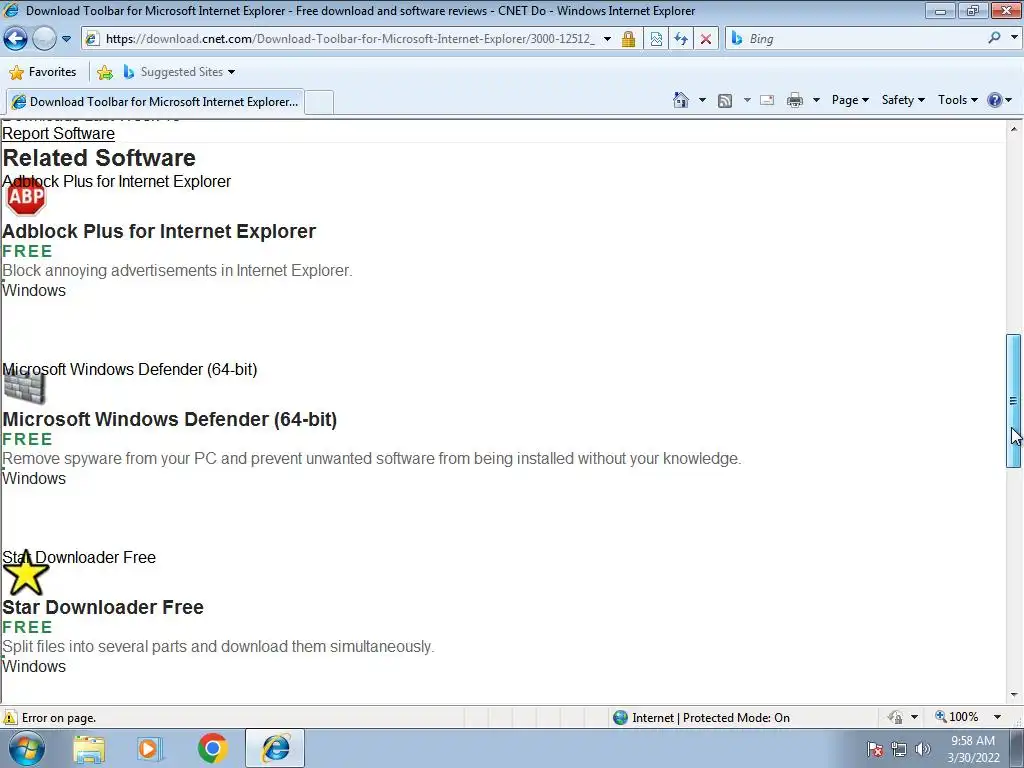
Task: Open the Windows Start button
Action: tap(26, 748)
